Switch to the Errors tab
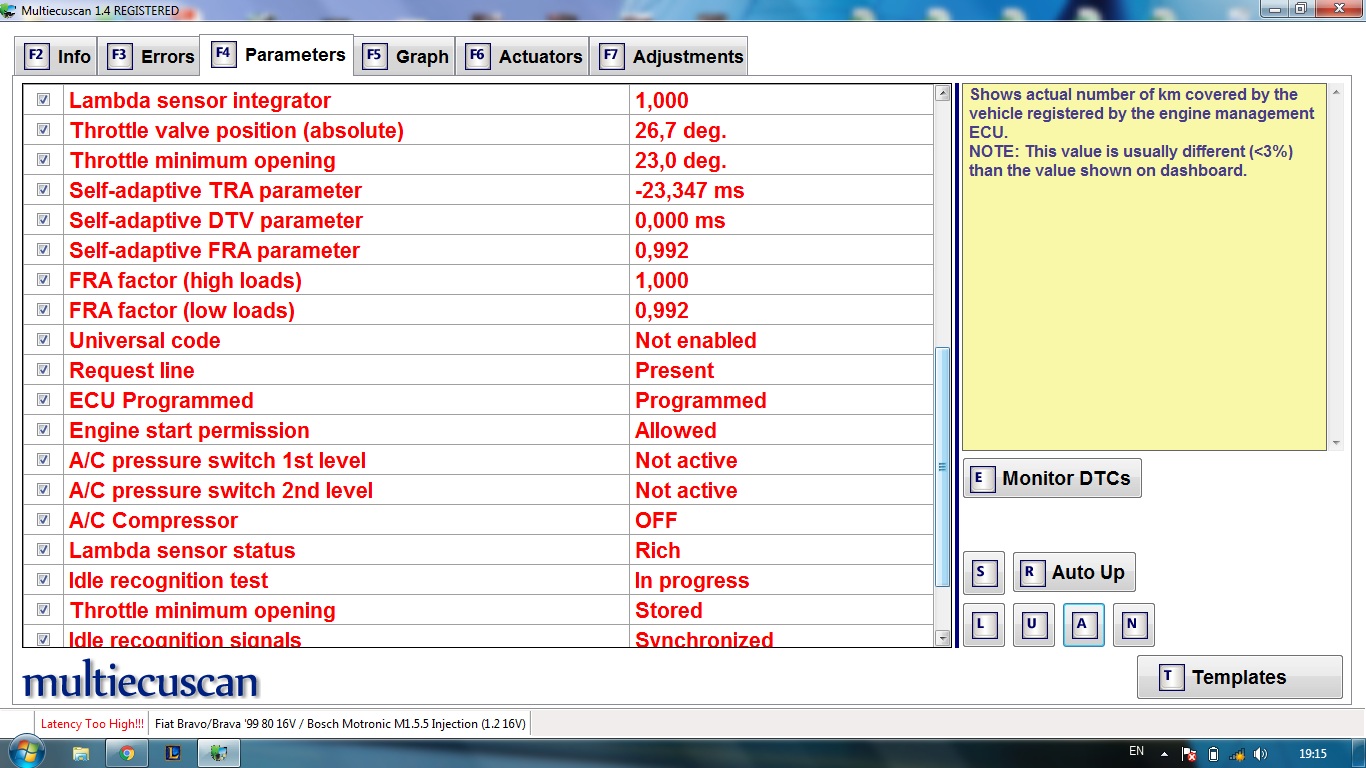 pyautogui.click(x=152, y=56)
